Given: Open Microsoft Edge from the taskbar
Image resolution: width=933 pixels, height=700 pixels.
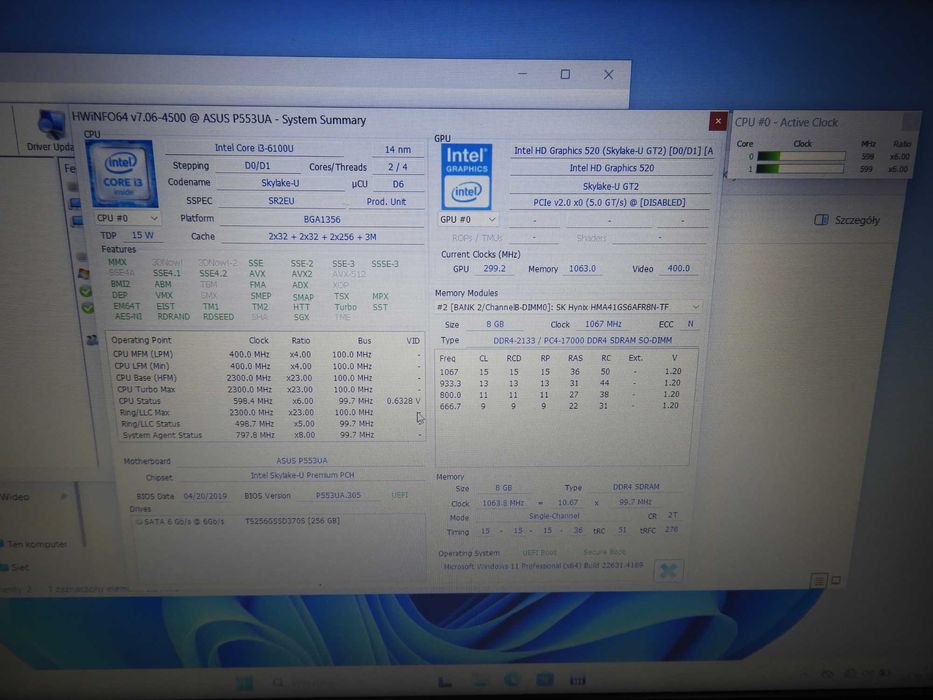Looking at the screenshot, I should pos(511,680).
